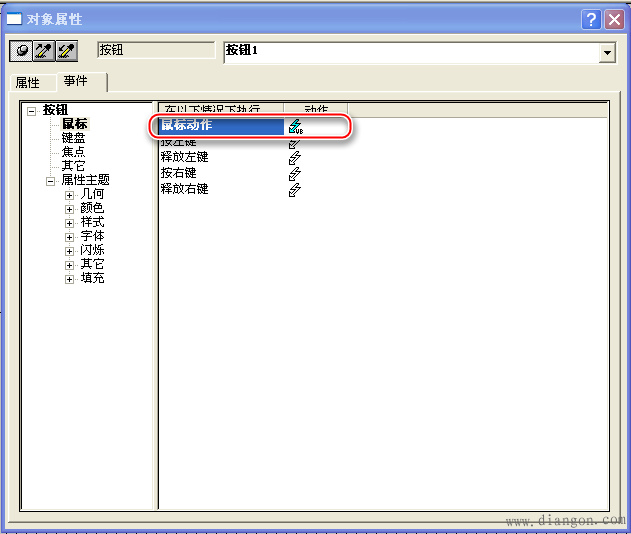Click the paste-properties eyedropper icon
The width and height of the screenshot is (631, 534).
click(66, 50)
